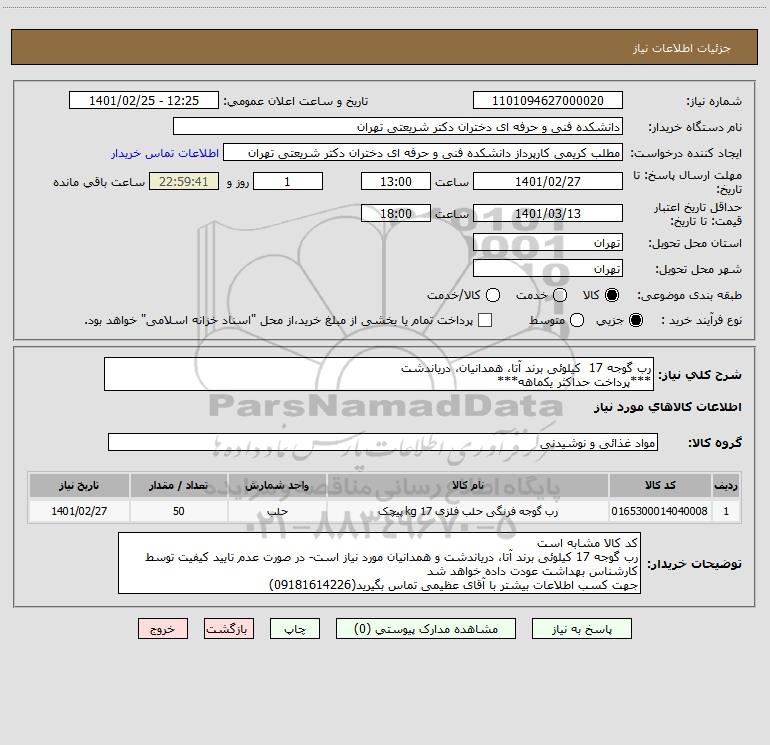Click the کد کالا column header

[x=660, y=485]
